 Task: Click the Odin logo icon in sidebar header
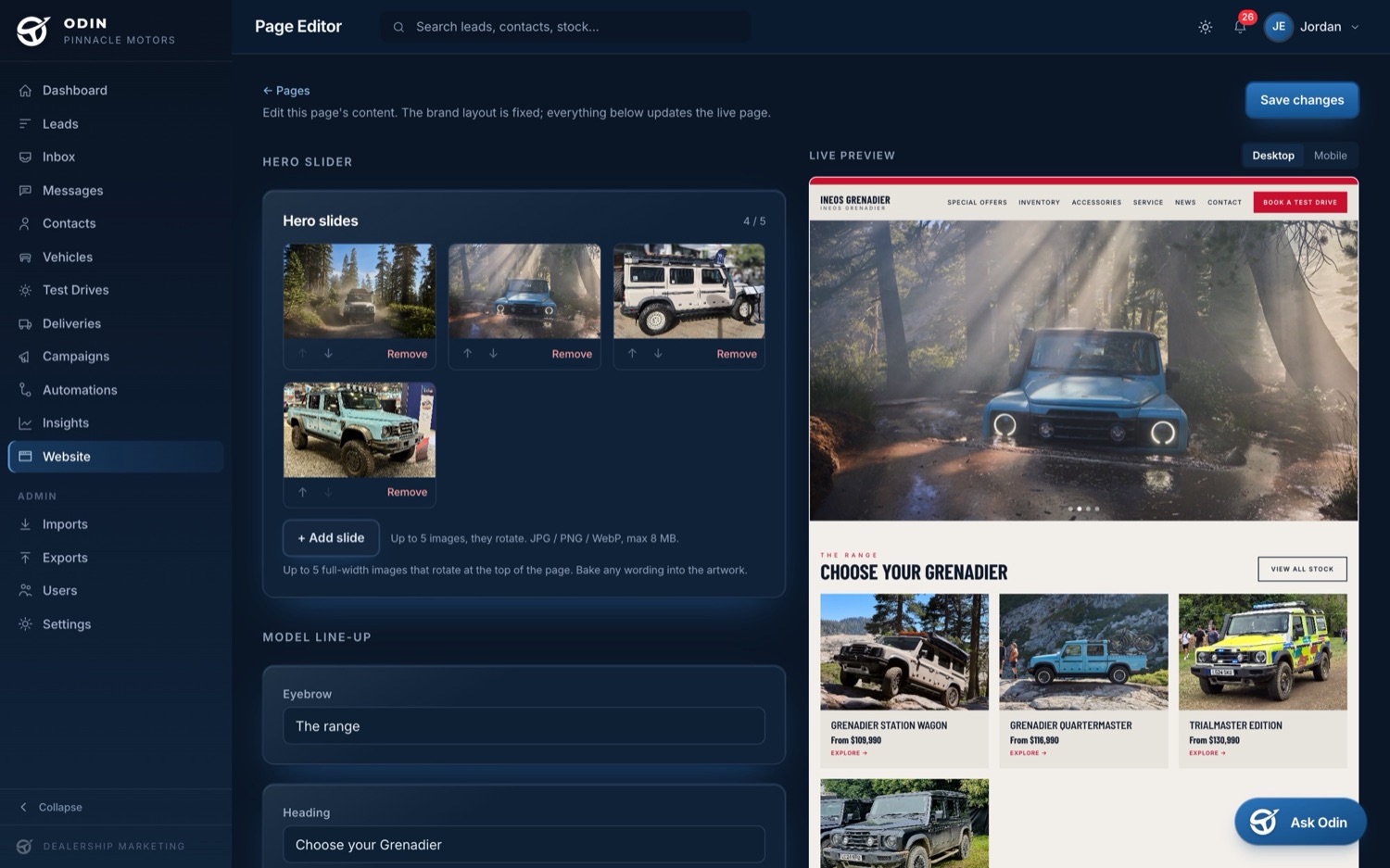click(32, 31)
